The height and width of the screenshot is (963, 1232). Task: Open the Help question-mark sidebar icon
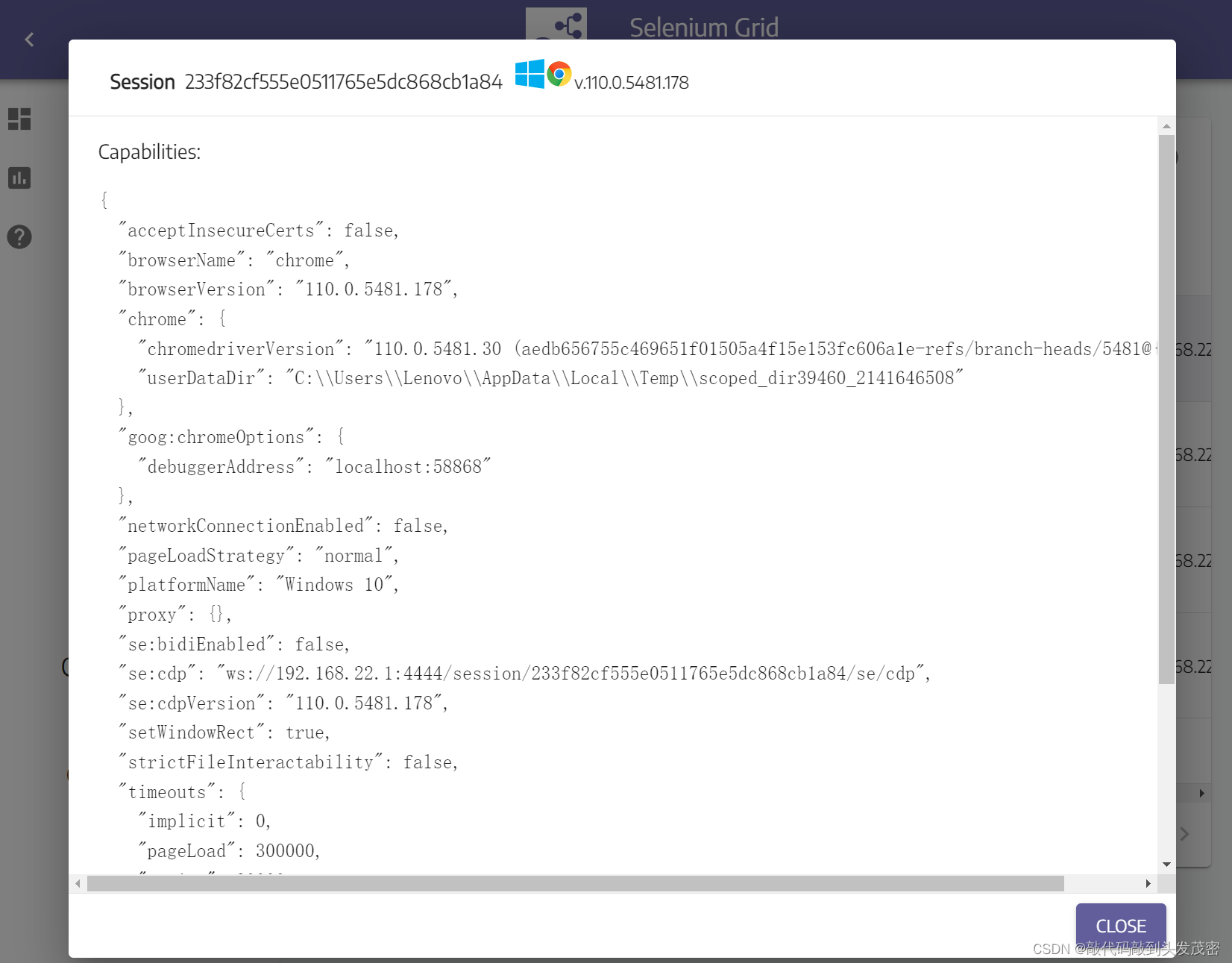19,237
